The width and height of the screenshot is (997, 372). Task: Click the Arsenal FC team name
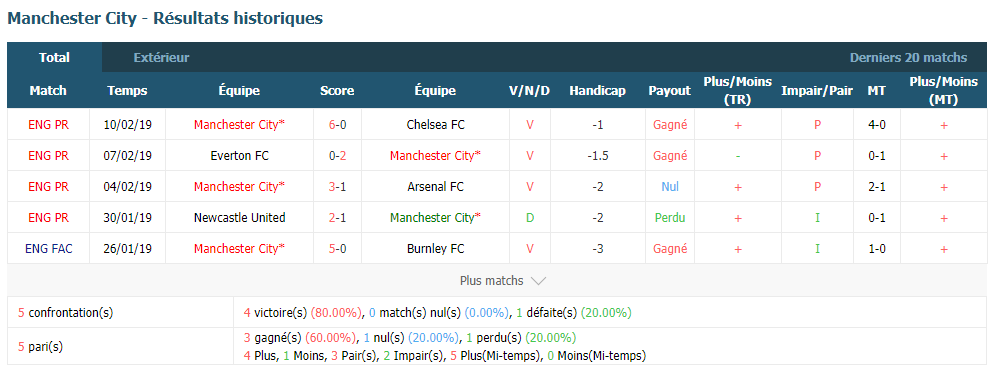436,187
